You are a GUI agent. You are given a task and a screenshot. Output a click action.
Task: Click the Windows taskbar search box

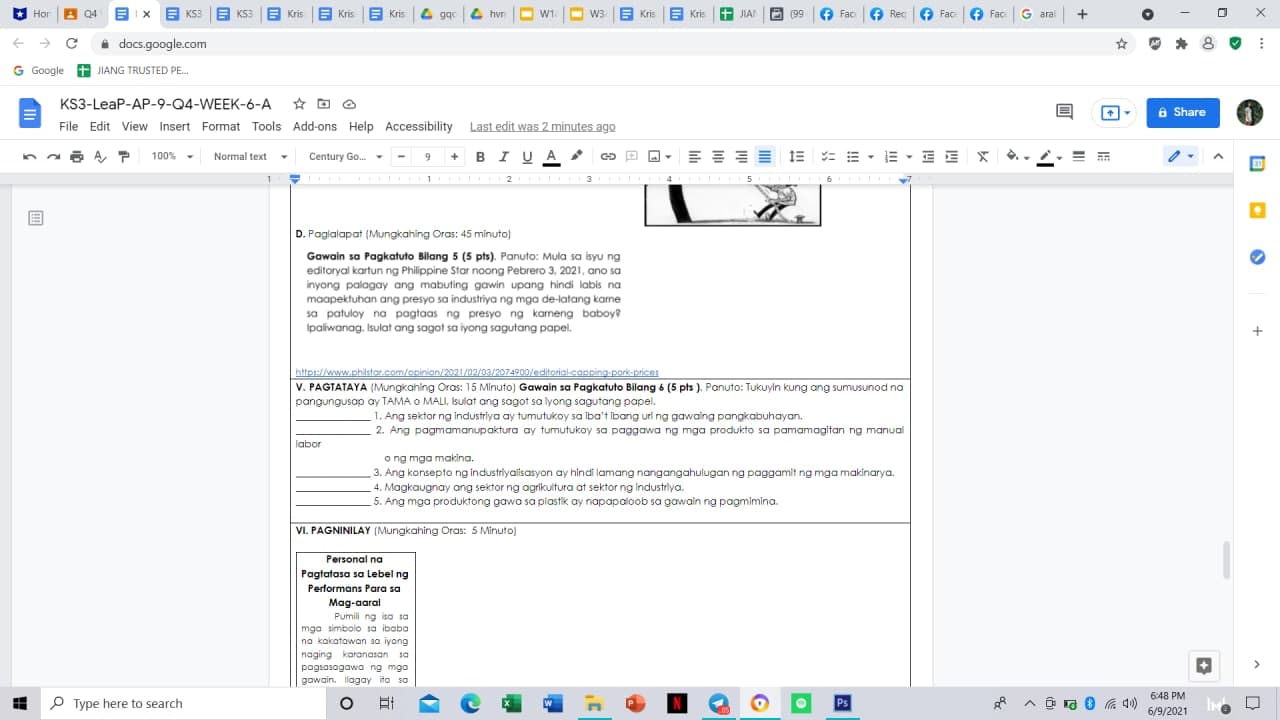coord(184,704)
